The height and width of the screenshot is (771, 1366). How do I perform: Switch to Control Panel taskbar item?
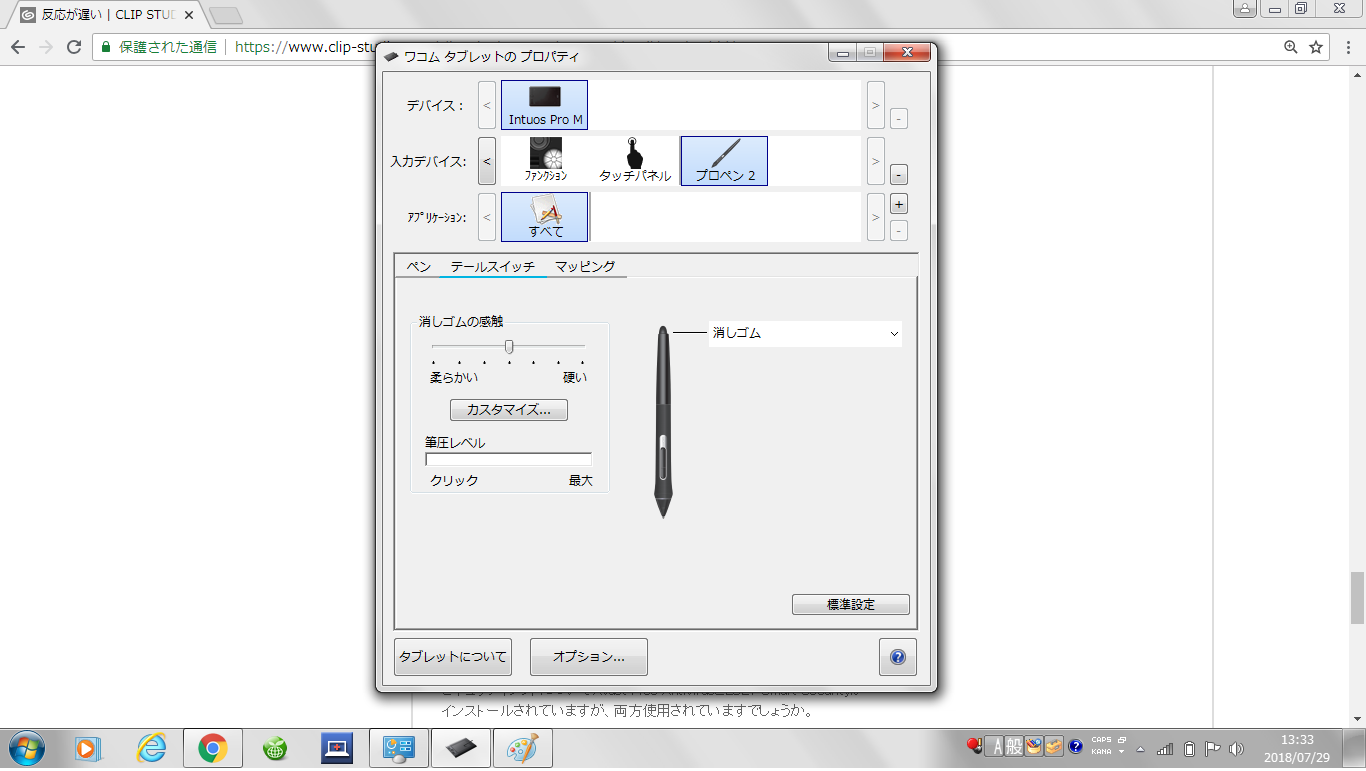399,748
